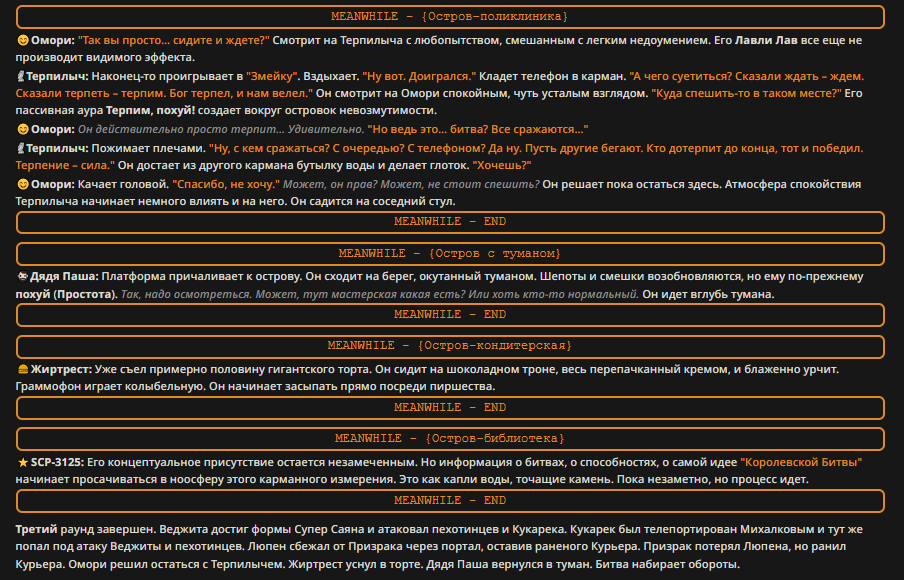Click the MEANWHILE – END box above "Остров с туманом" header

[450, 222]
